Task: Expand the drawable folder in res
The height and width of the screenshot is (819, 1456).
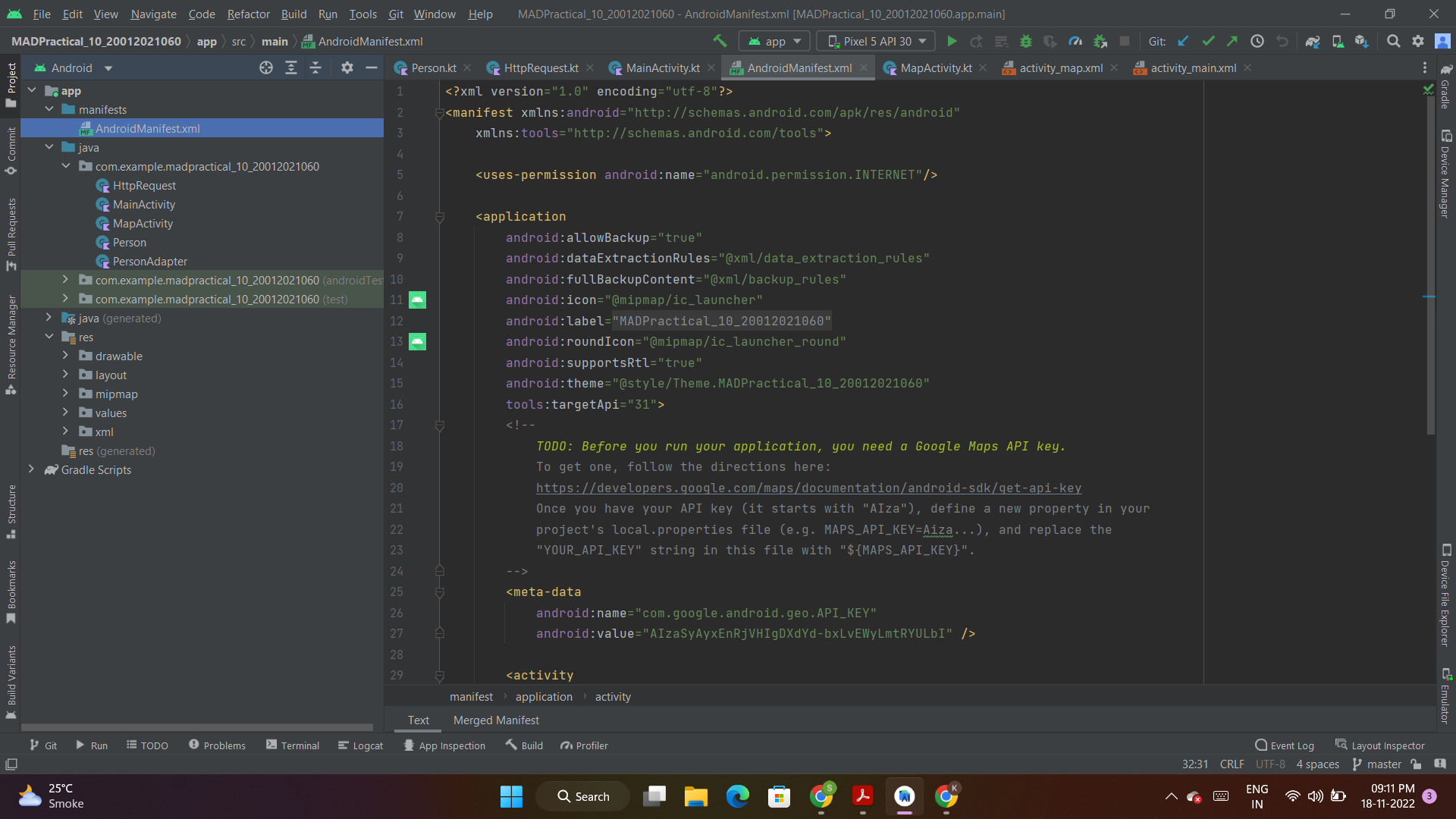Action: (x=67, y=356)
